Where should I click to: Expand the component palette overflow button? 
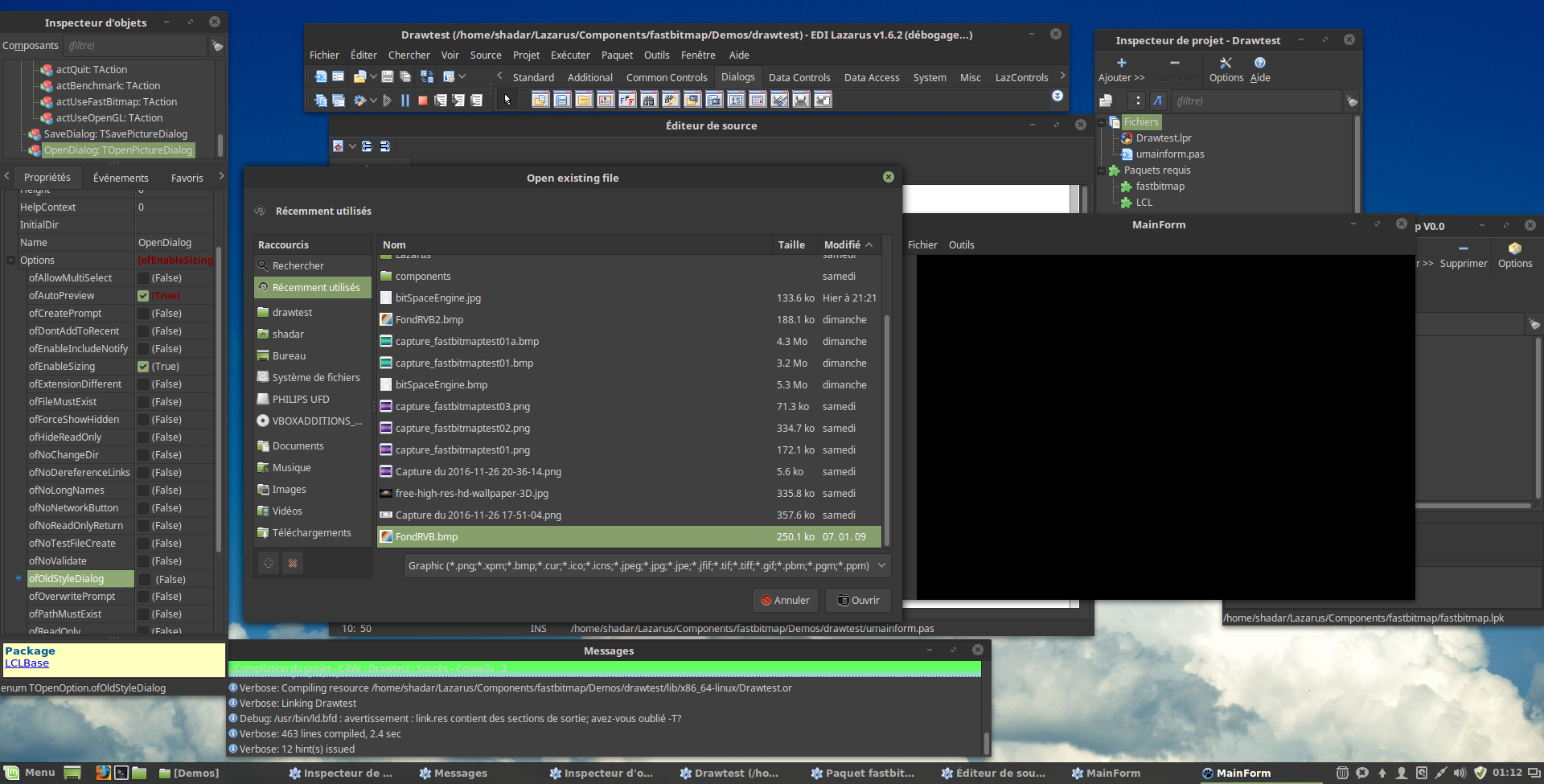click(1057, 96)
